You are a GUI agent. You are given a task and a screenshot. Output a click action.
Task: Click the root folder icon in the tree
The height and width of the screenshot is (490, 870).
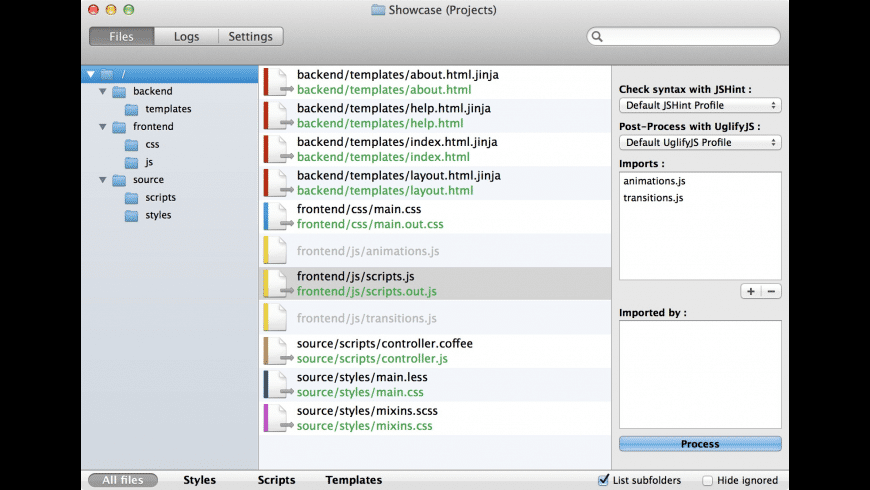107,74
